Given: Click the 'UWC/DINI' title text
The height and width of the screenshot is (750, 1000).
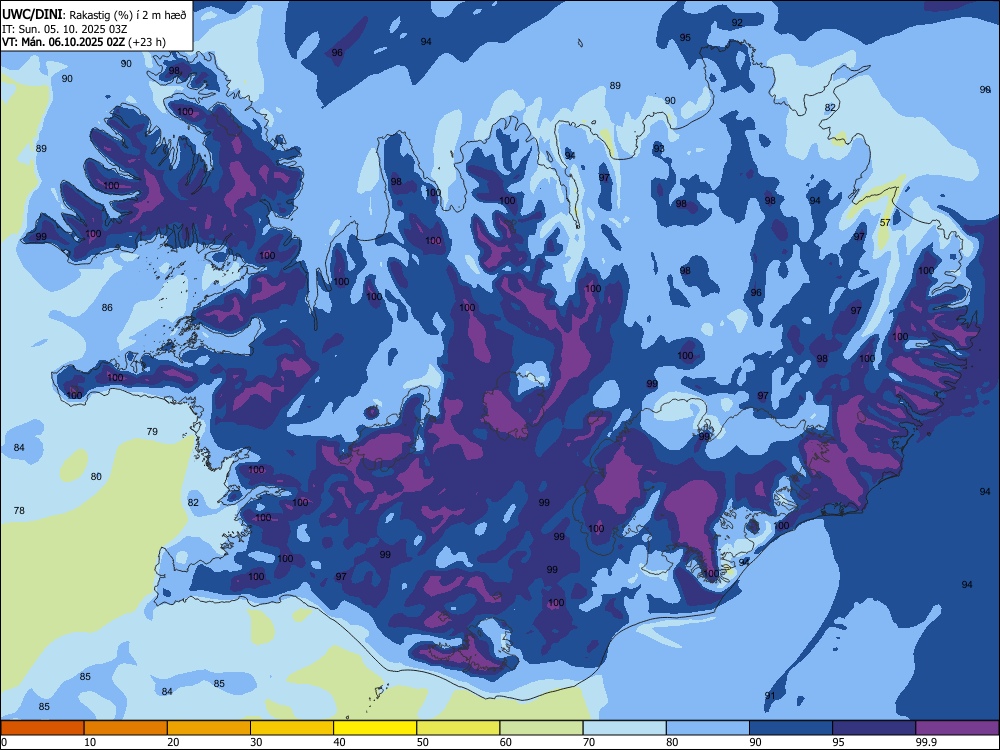Looking at the screenshot, I should coord(32,15).
